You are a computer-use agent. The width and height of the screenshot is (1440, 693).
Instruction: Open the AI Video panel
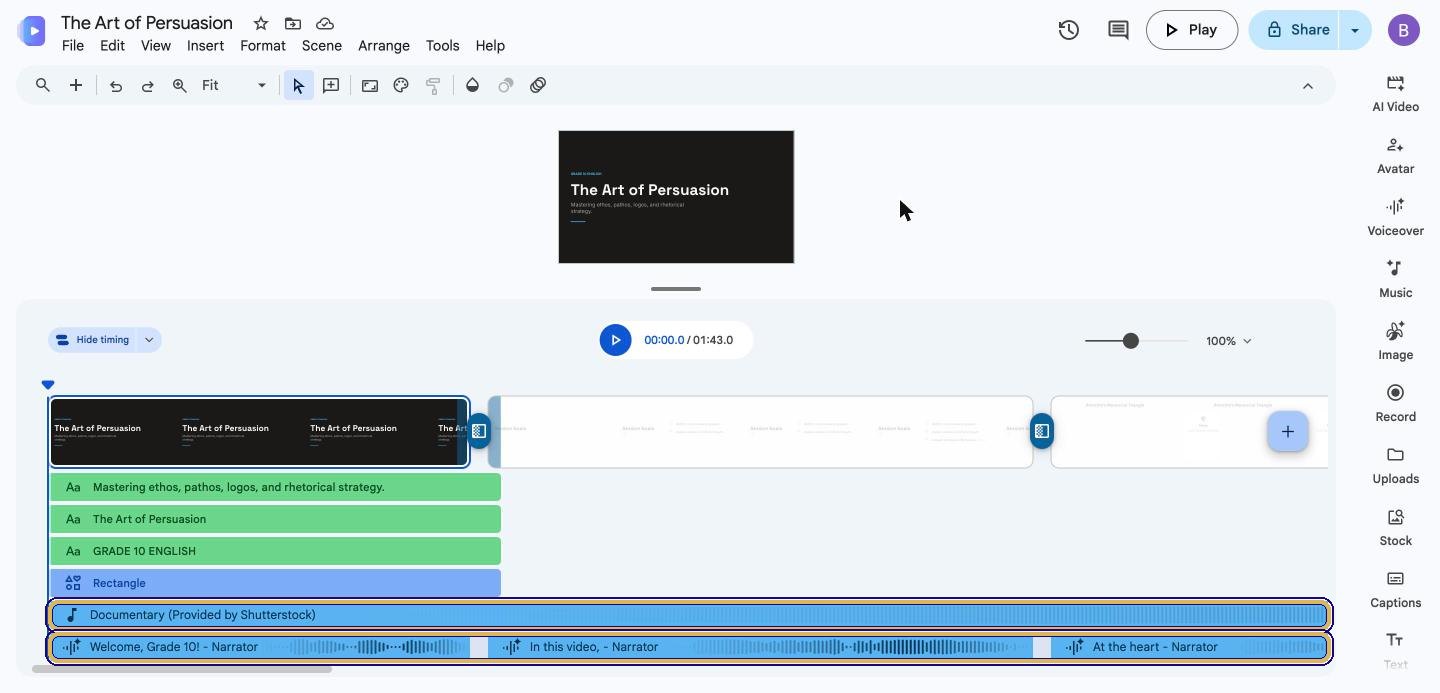pos(1395,93)
